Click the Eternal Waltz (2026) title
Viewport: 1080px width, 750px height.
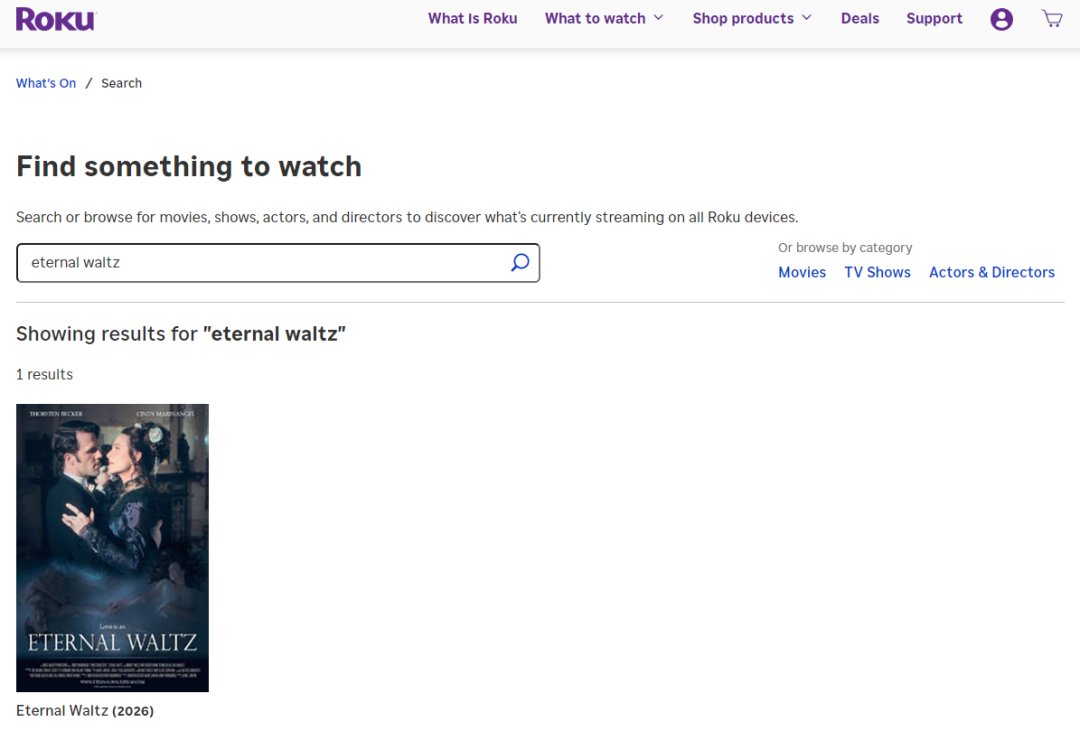click(85, 711)
